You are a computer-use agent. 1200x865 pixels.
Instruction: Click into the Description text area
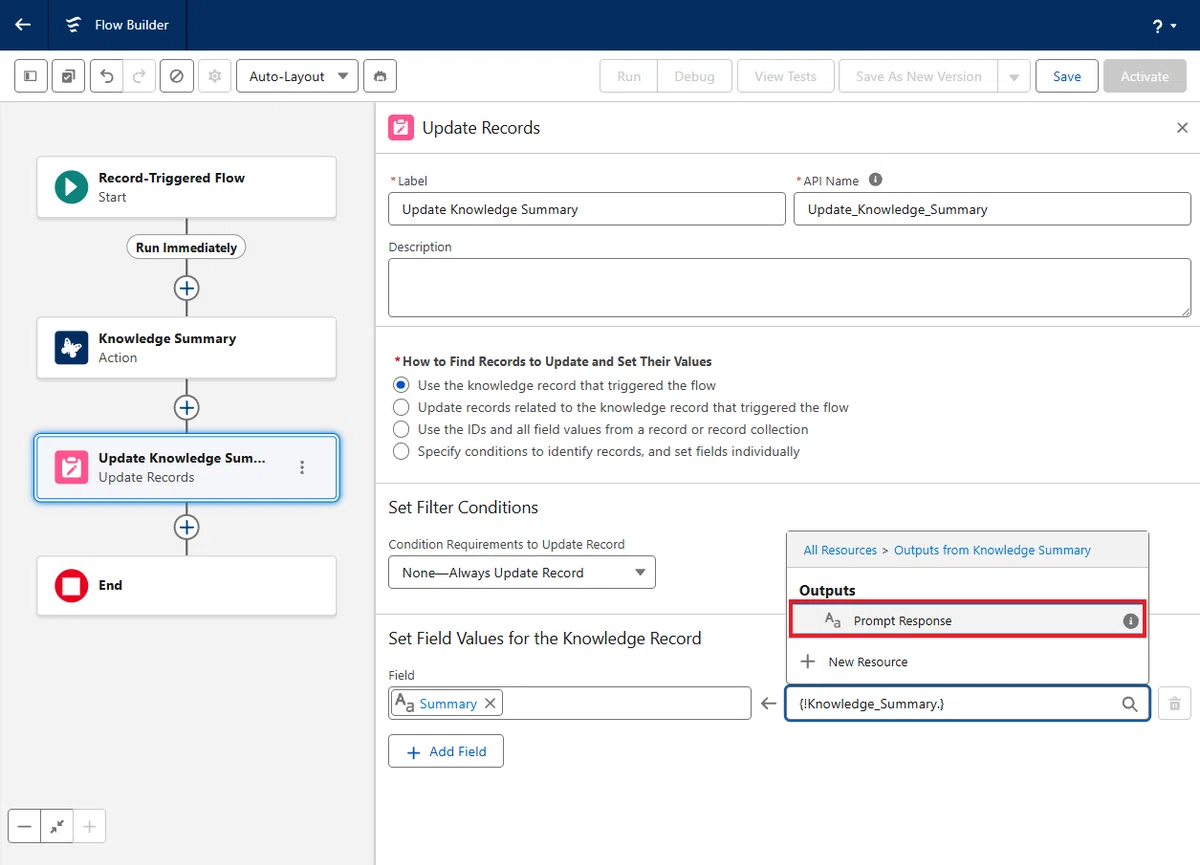(790, 287)
